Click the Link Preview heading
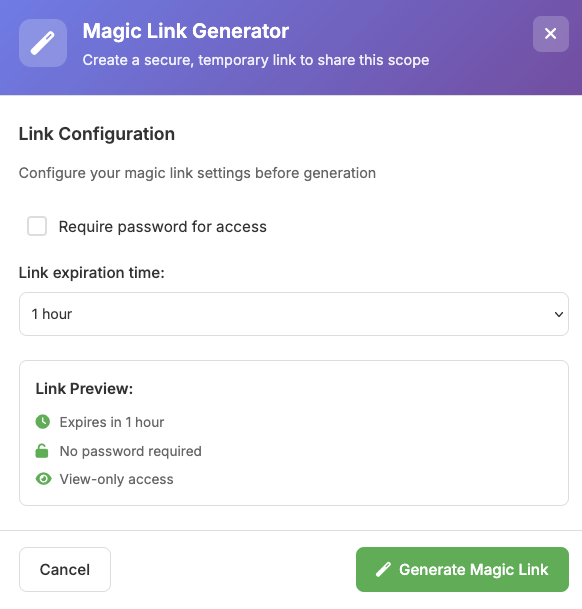The image size is (582, 609). [x=84, y=389]
